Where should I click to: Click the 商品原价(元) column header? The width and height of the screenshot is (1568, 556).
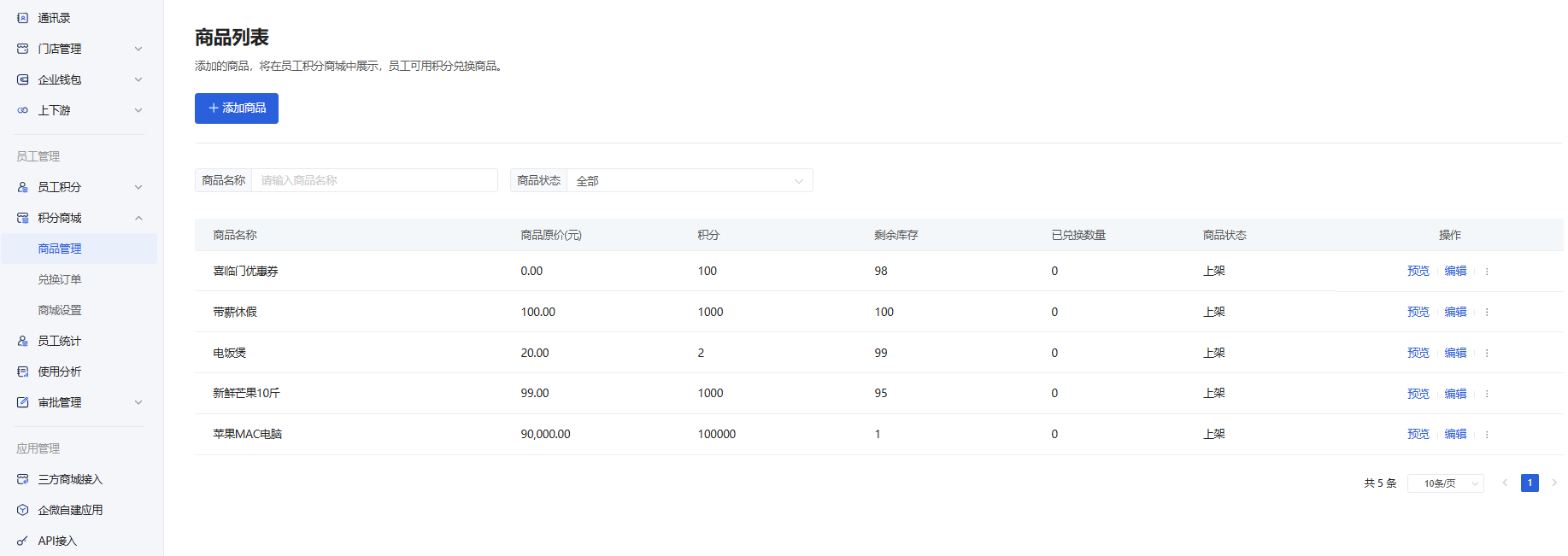[551, 235]
